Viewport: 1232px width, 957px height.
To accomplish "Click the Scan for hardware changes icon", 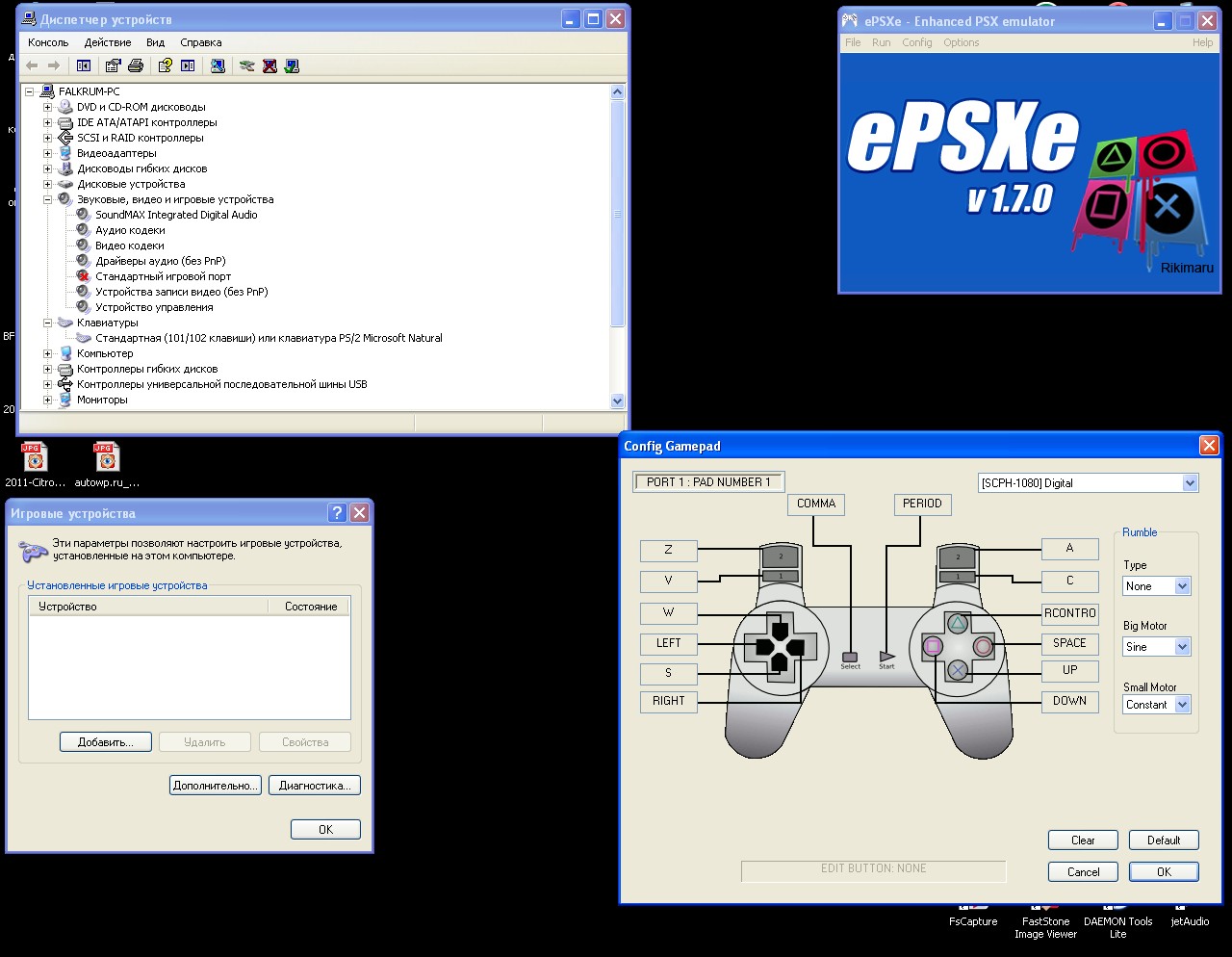I will 247,65.
